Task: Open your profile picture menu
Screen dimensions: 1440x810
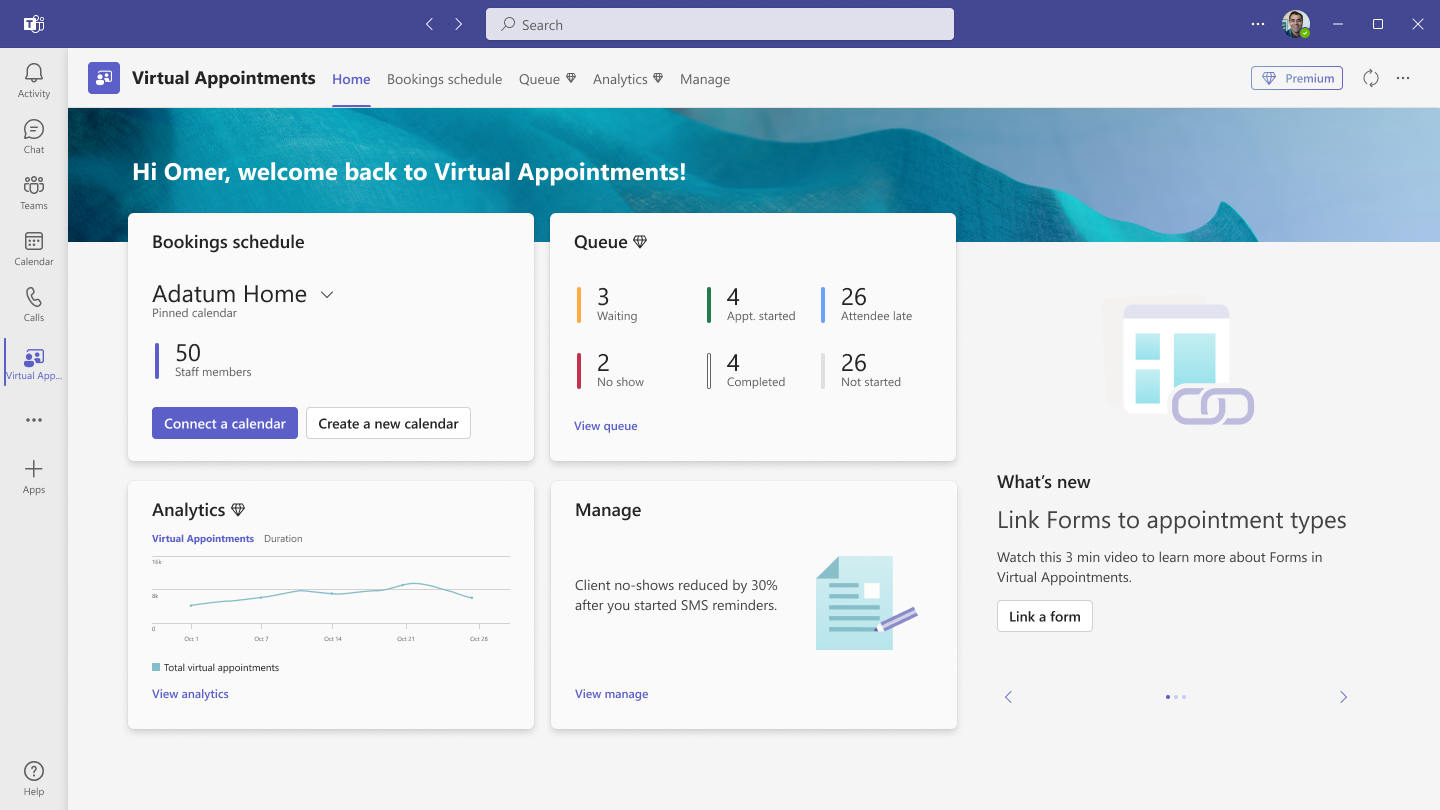Action: (x=1296, y=23)
